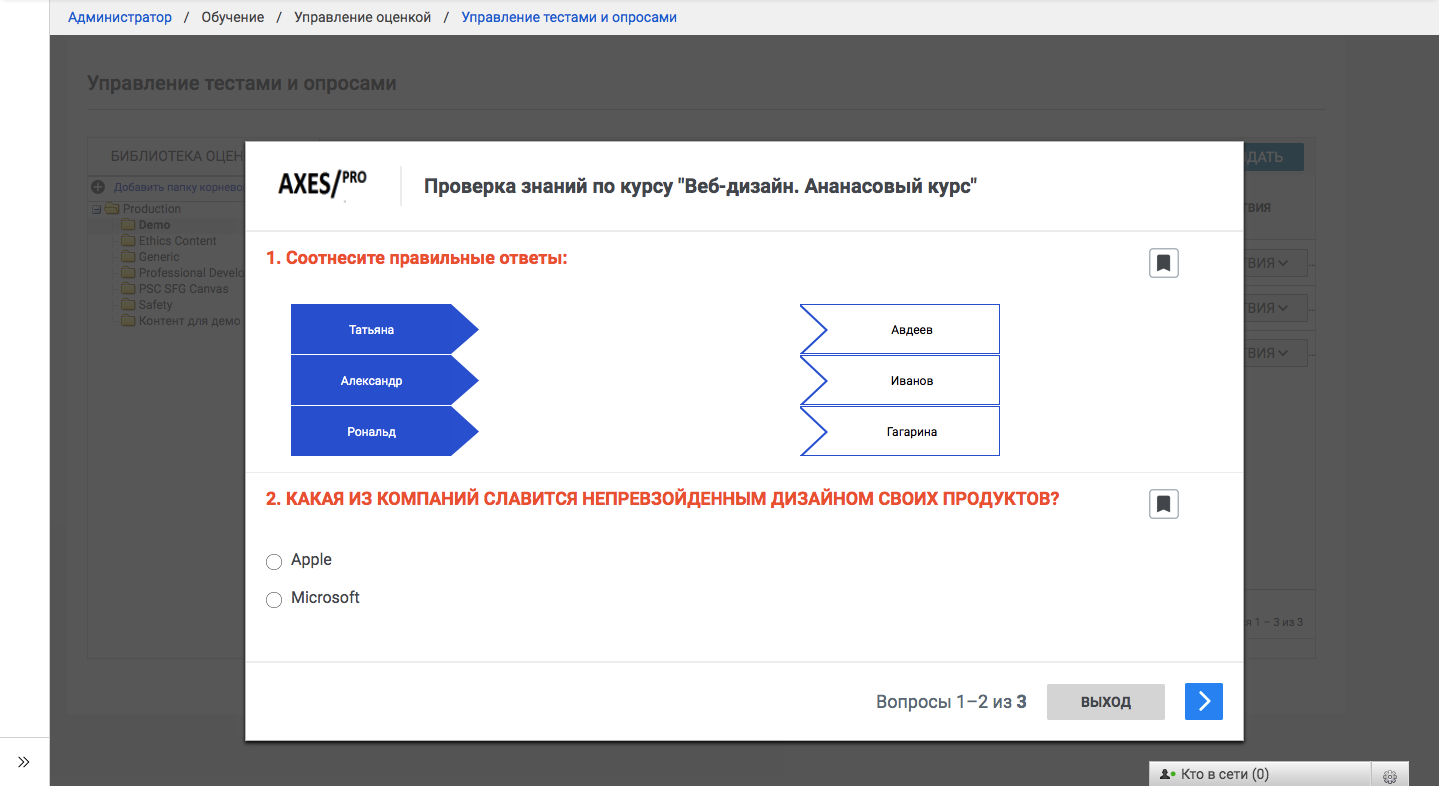
Task: Collapse the Production tree node
Action: 96,210
